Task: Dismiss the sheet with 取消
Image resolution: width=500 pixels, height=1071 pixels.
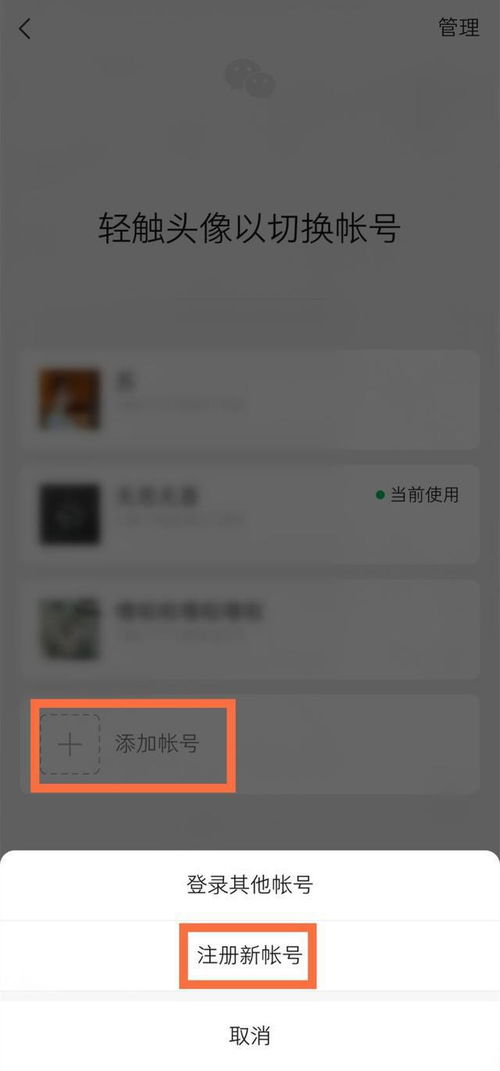Action: point(250,1035)
